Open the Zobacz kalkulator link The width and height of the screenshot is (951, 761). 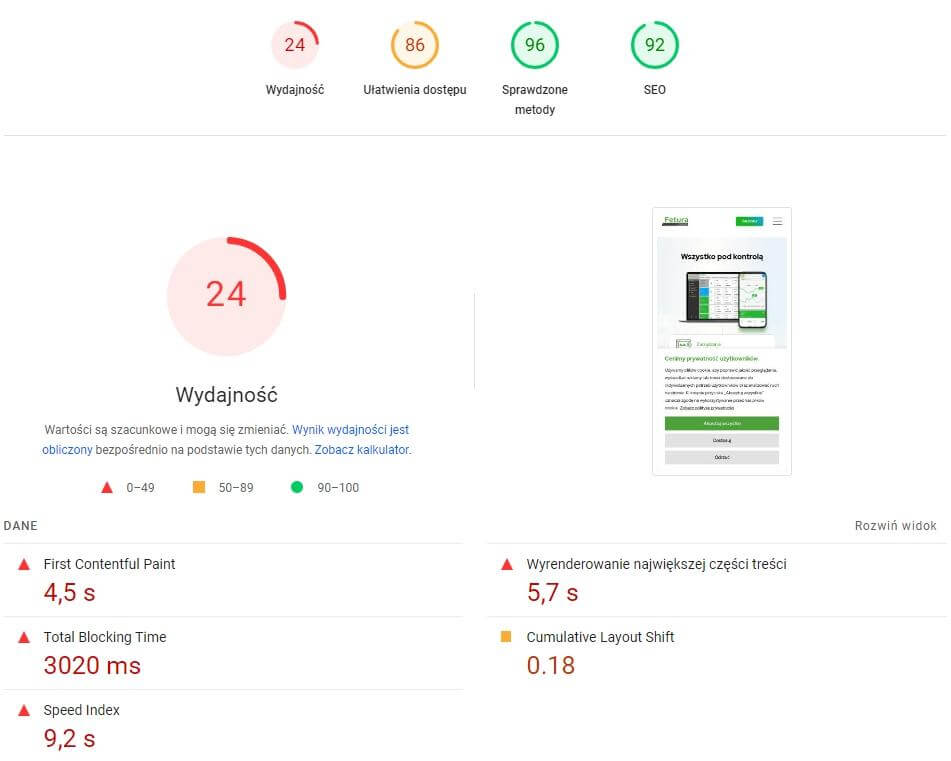(361, 450)
